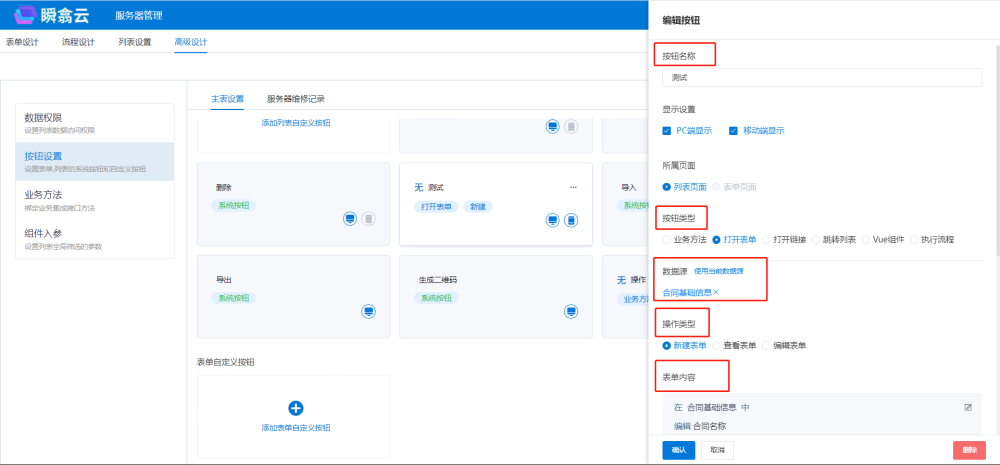The width and height of the screenshot is (1000, 465).
Task: Switch to the 流程设计 tab
Action: (78, 42)
